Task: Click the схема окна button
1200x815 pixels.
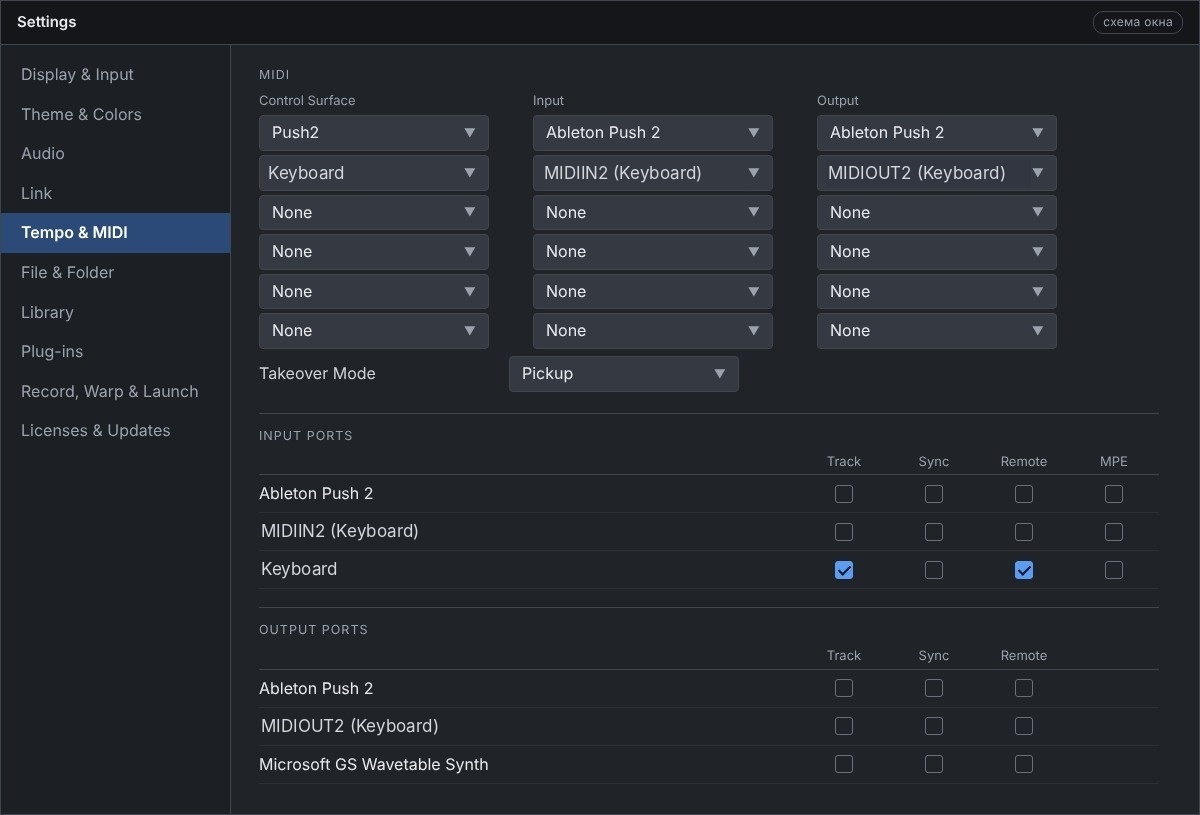Action: (1137, 22)
